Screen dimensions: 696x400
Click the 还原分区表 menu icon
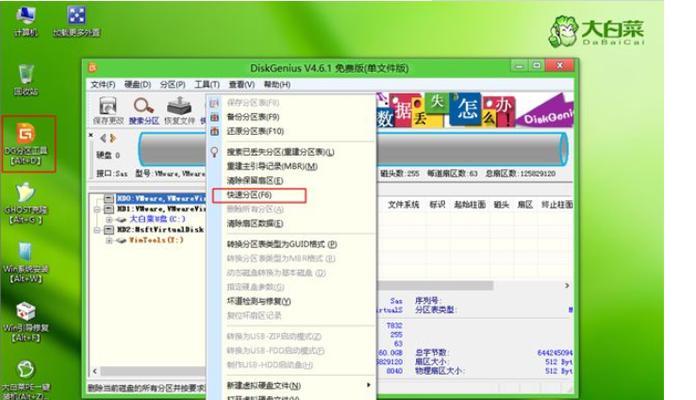[214, 131]
